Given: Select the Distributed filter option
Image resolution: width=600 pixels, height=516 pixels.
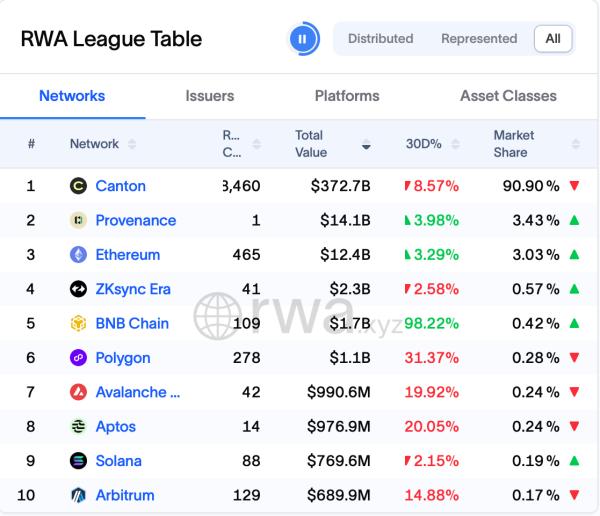Looking at the screenshot, I should [380, 39].
